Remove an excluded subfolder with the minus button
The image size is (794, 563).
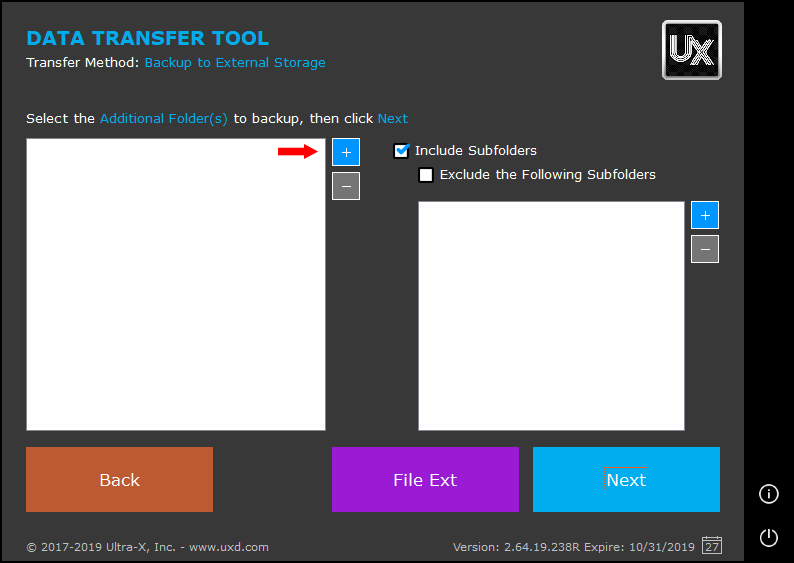(704, 249)
